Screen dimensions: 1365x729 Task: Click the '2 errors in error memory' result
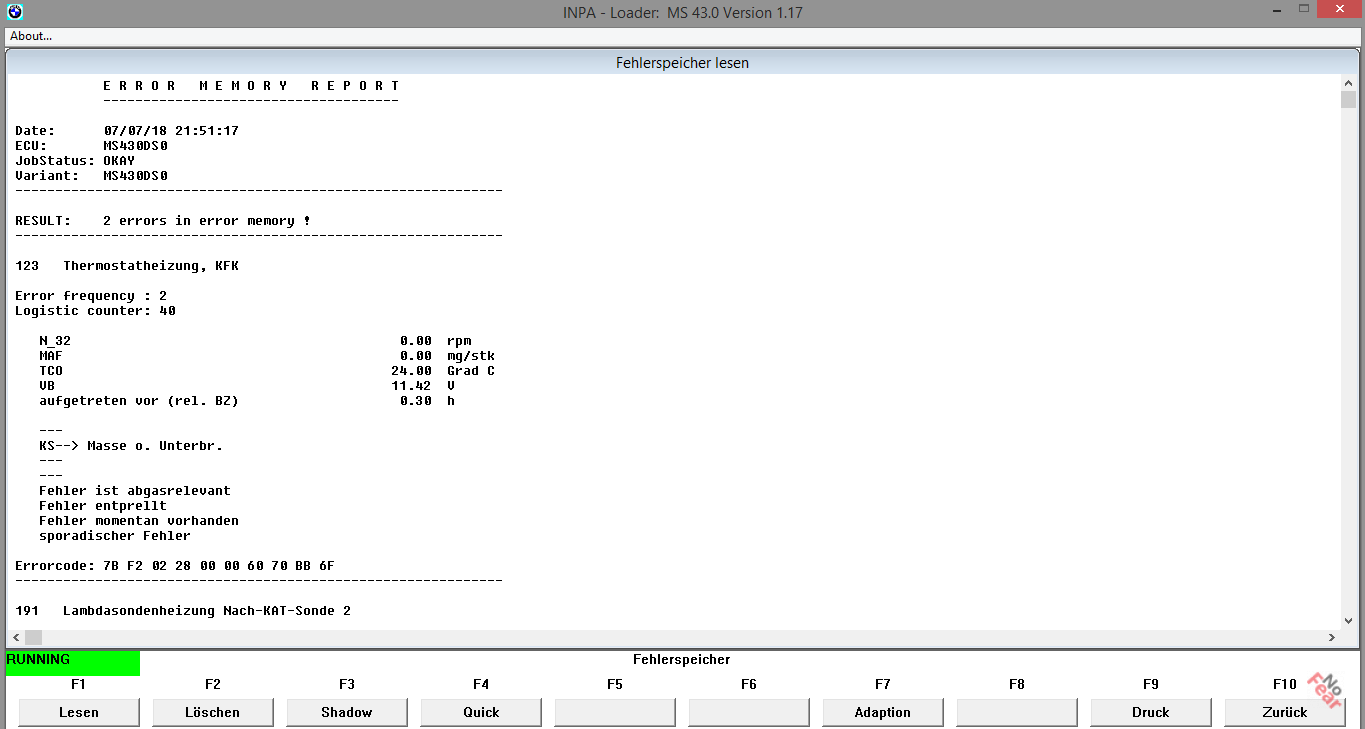point(207,221)
